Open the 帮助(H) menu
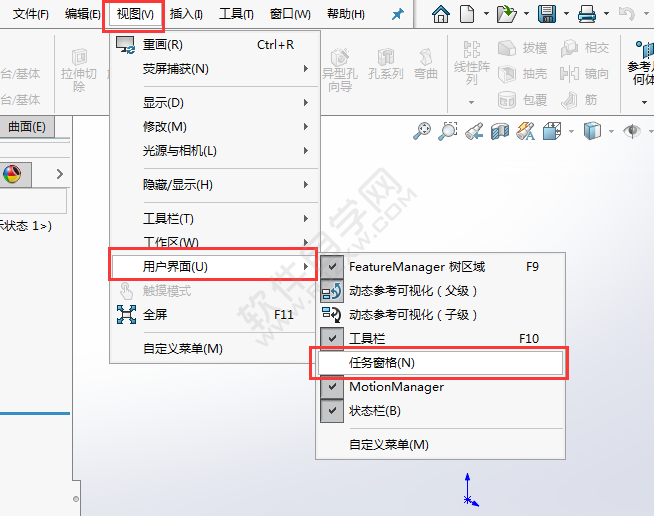This screenshot has height=516, width=654. coord(345,14)
